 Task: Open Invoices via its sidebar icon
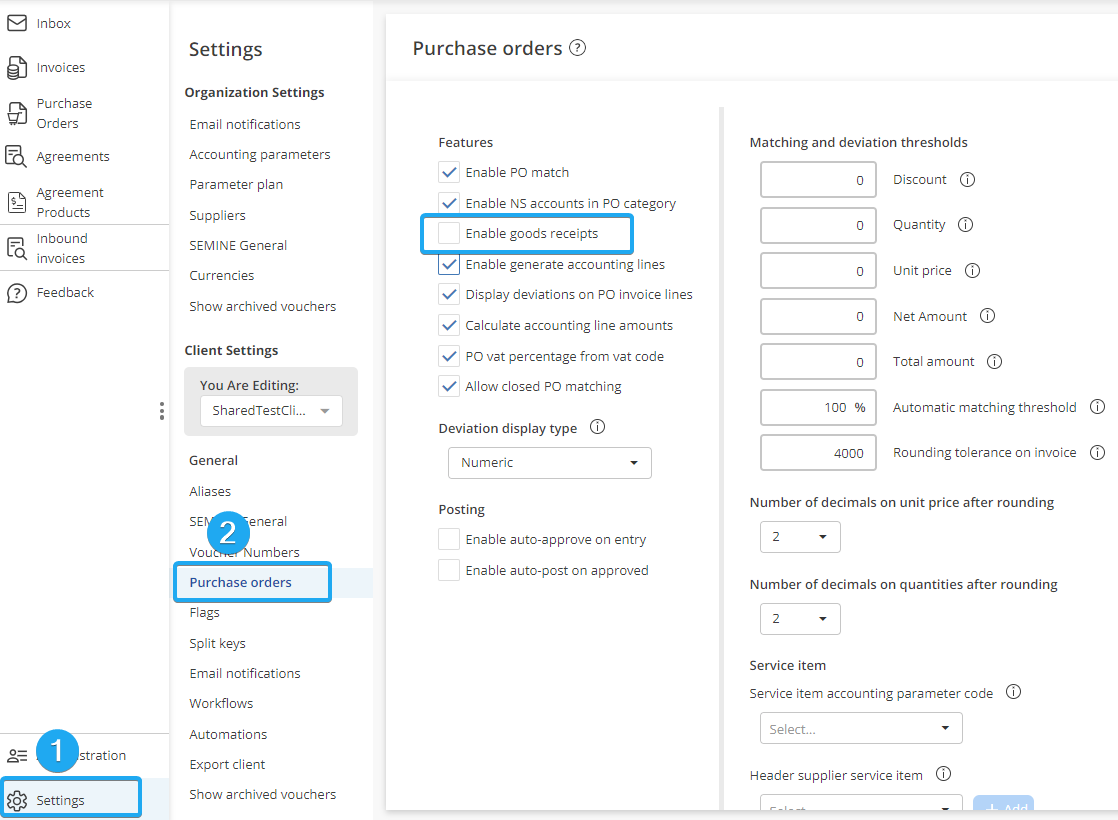coord(17,68)
